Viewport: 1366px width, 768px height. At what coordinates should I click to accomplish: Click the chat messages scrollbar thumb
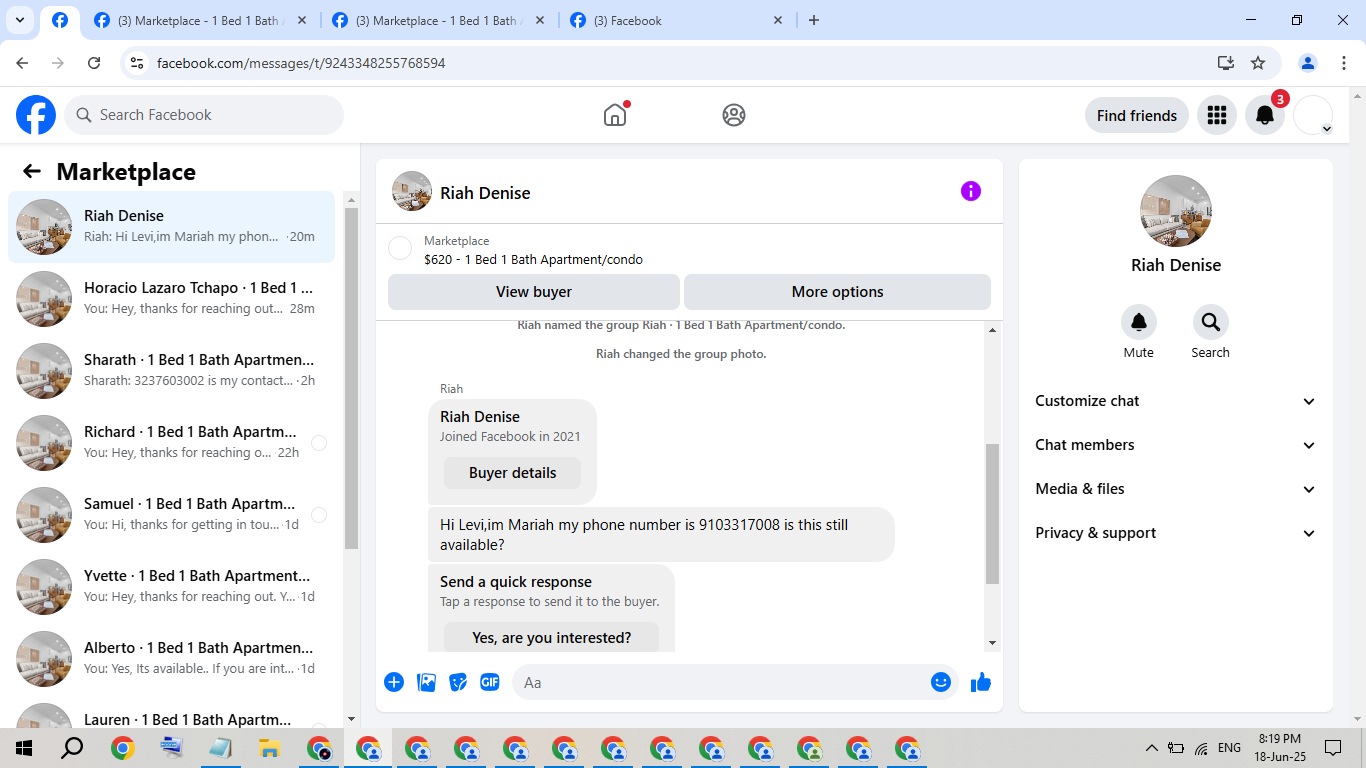tap(992, 514)
